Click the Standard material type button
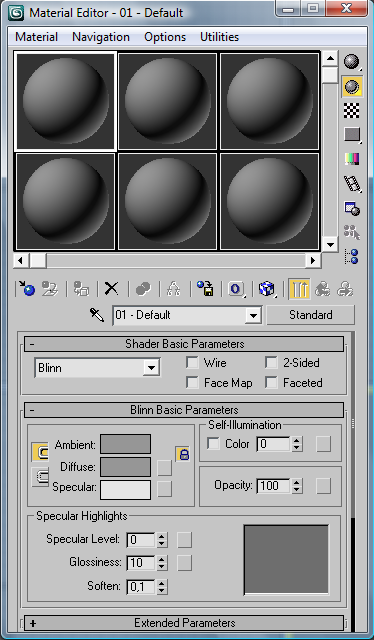 tap(310, 315)
